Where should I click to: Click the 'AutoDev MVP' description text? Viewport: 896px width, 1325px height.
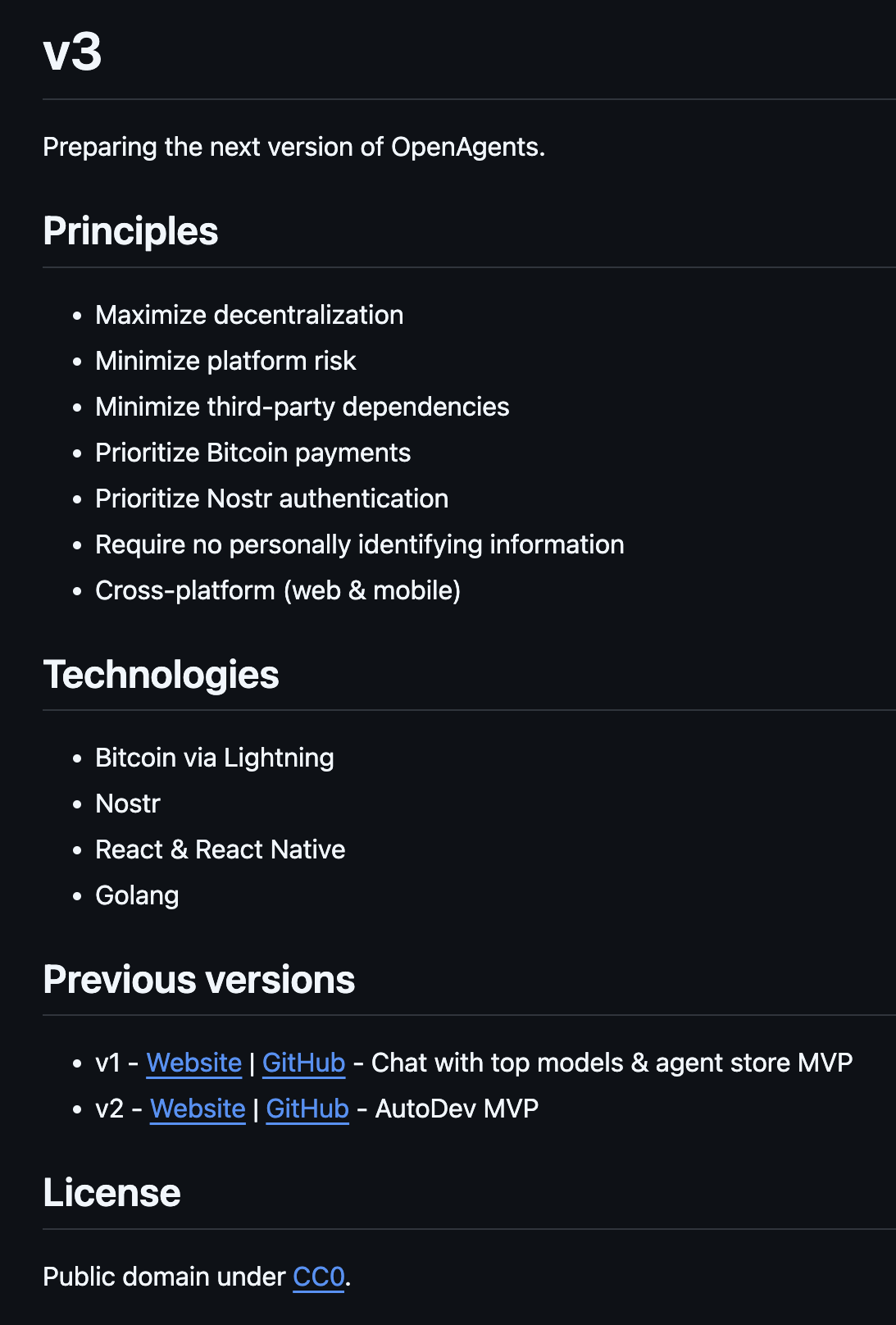(457, 1109)
